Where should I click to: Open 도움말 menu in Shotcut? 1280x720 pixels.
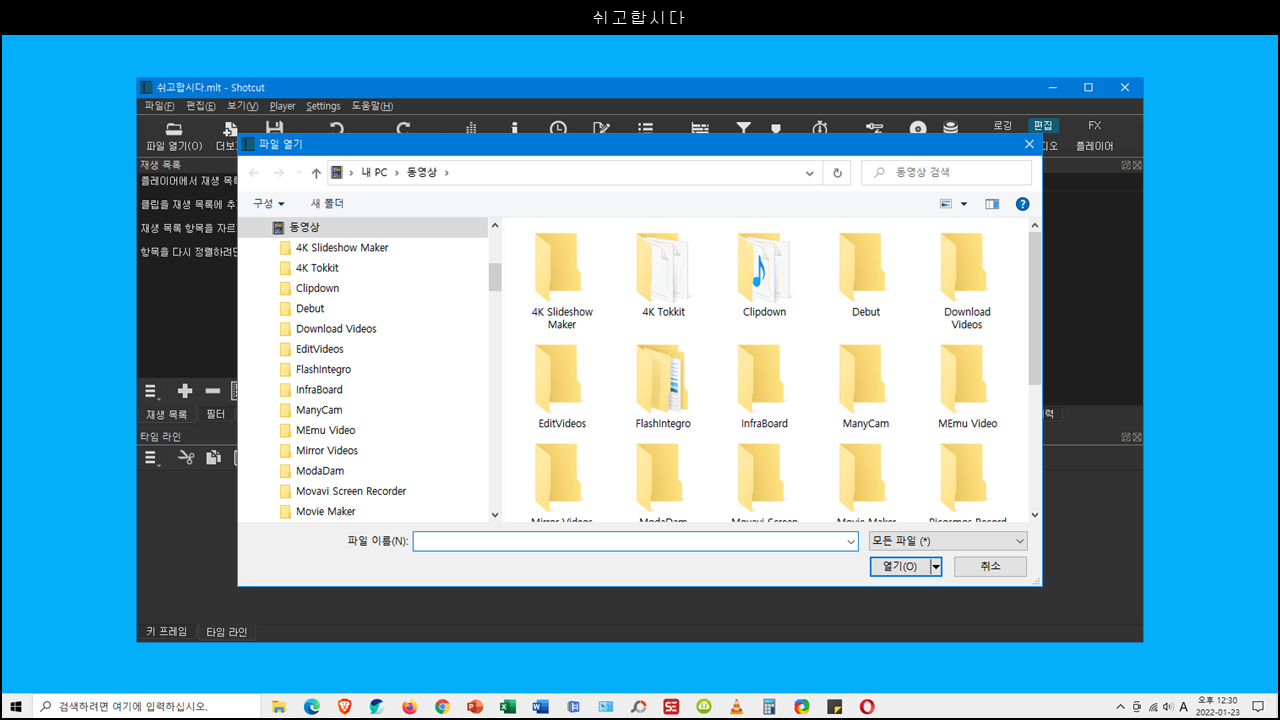372,106
